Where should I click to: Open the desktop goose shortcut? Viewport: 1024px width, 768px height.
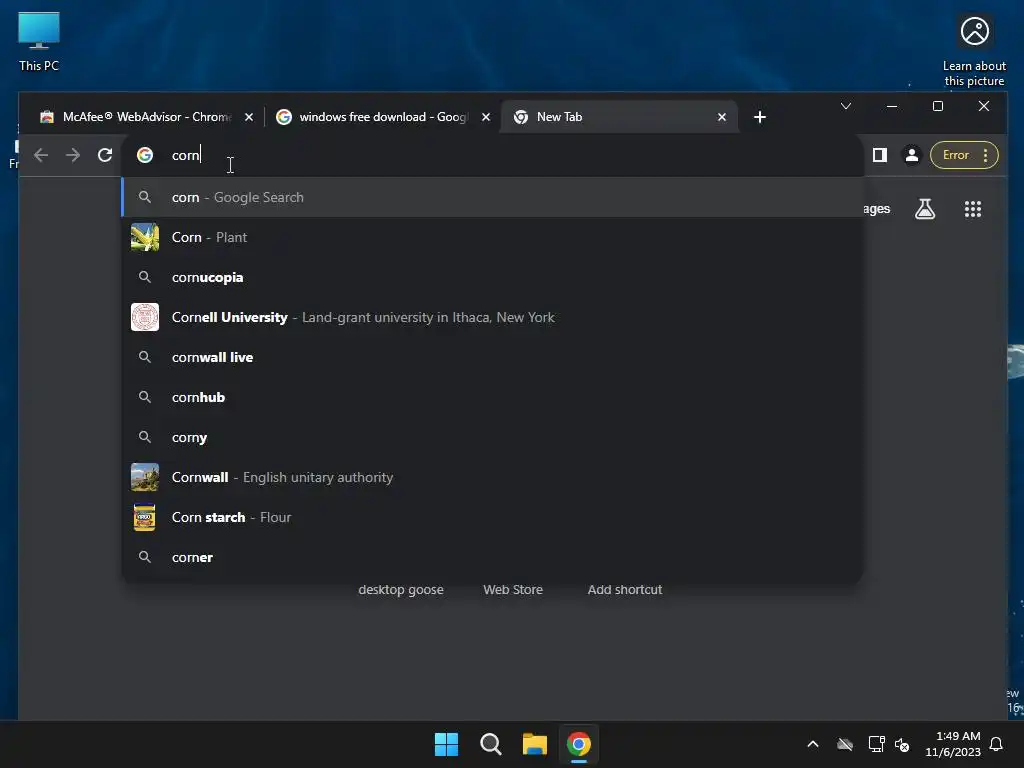[401, 590]
